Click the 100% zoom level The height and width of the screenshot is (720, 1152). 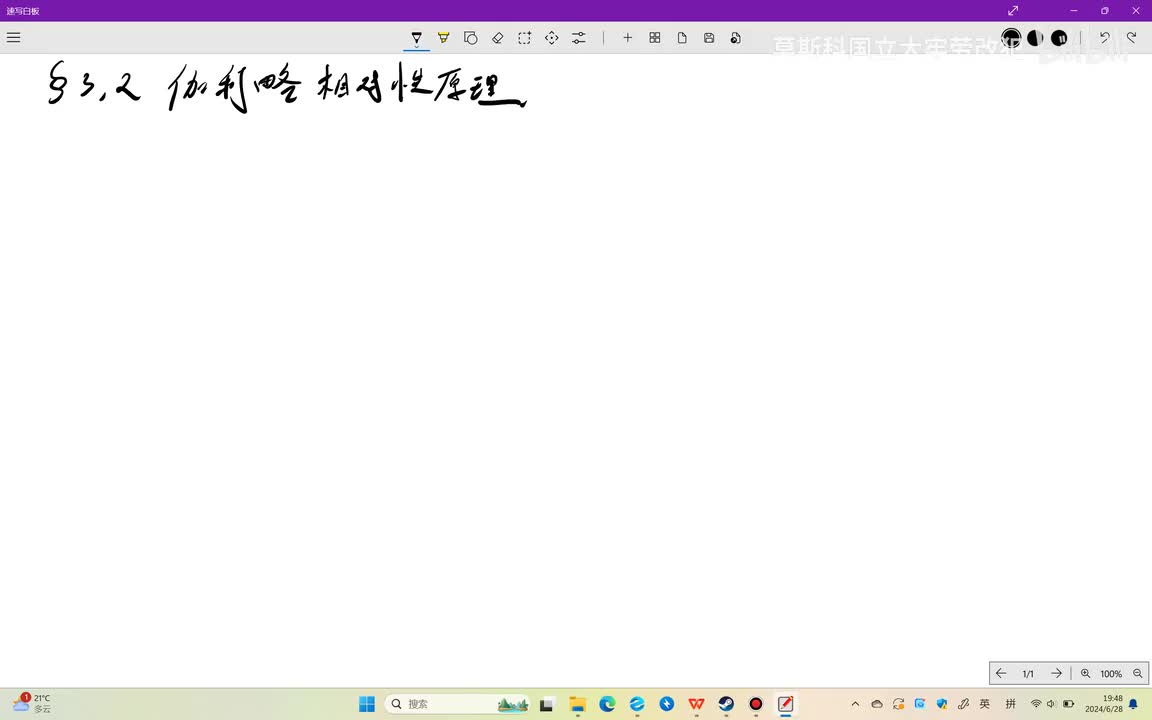[x=1111, y=674]
